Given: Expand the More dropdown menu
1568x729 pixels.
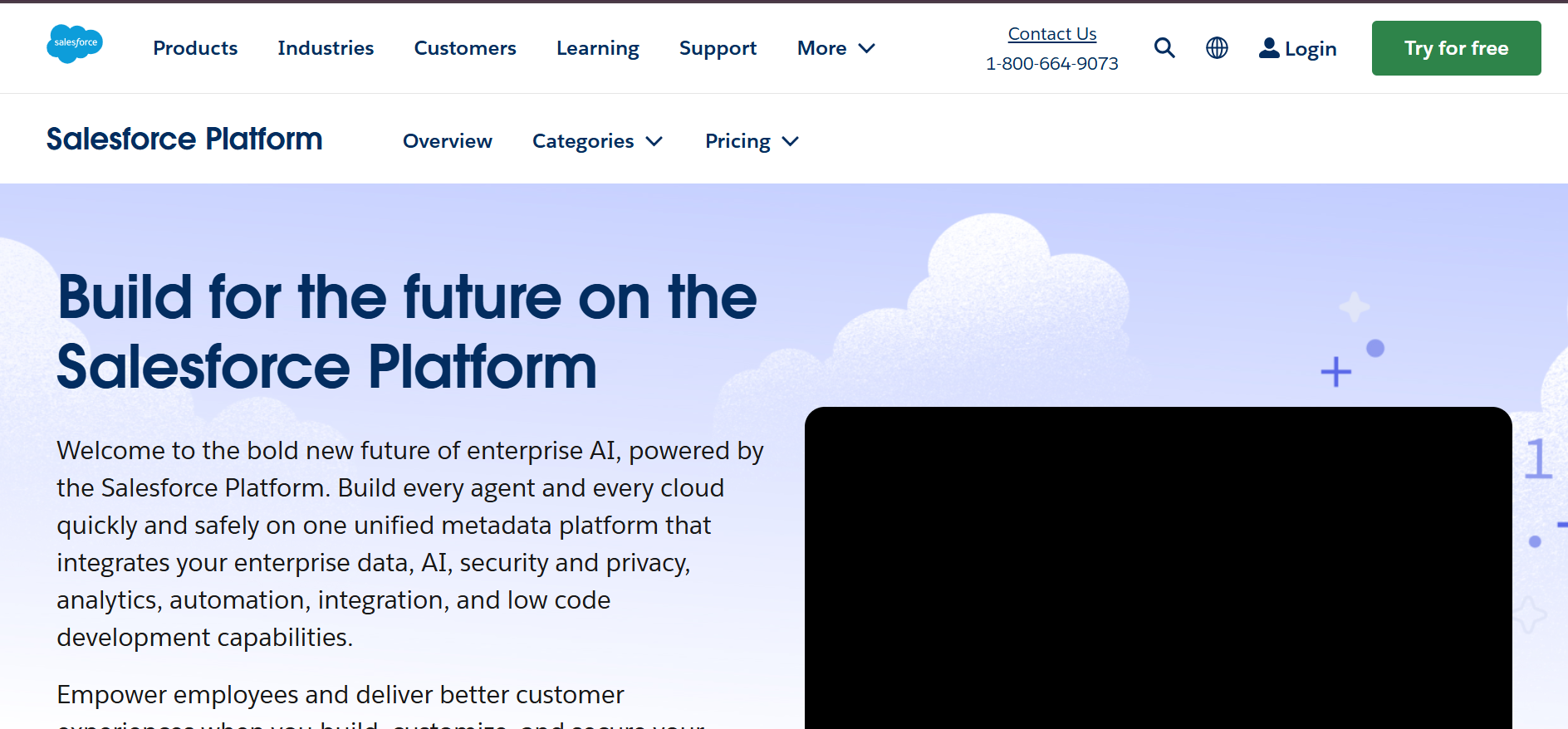Looking at the screenshot, I should [836, 48].
